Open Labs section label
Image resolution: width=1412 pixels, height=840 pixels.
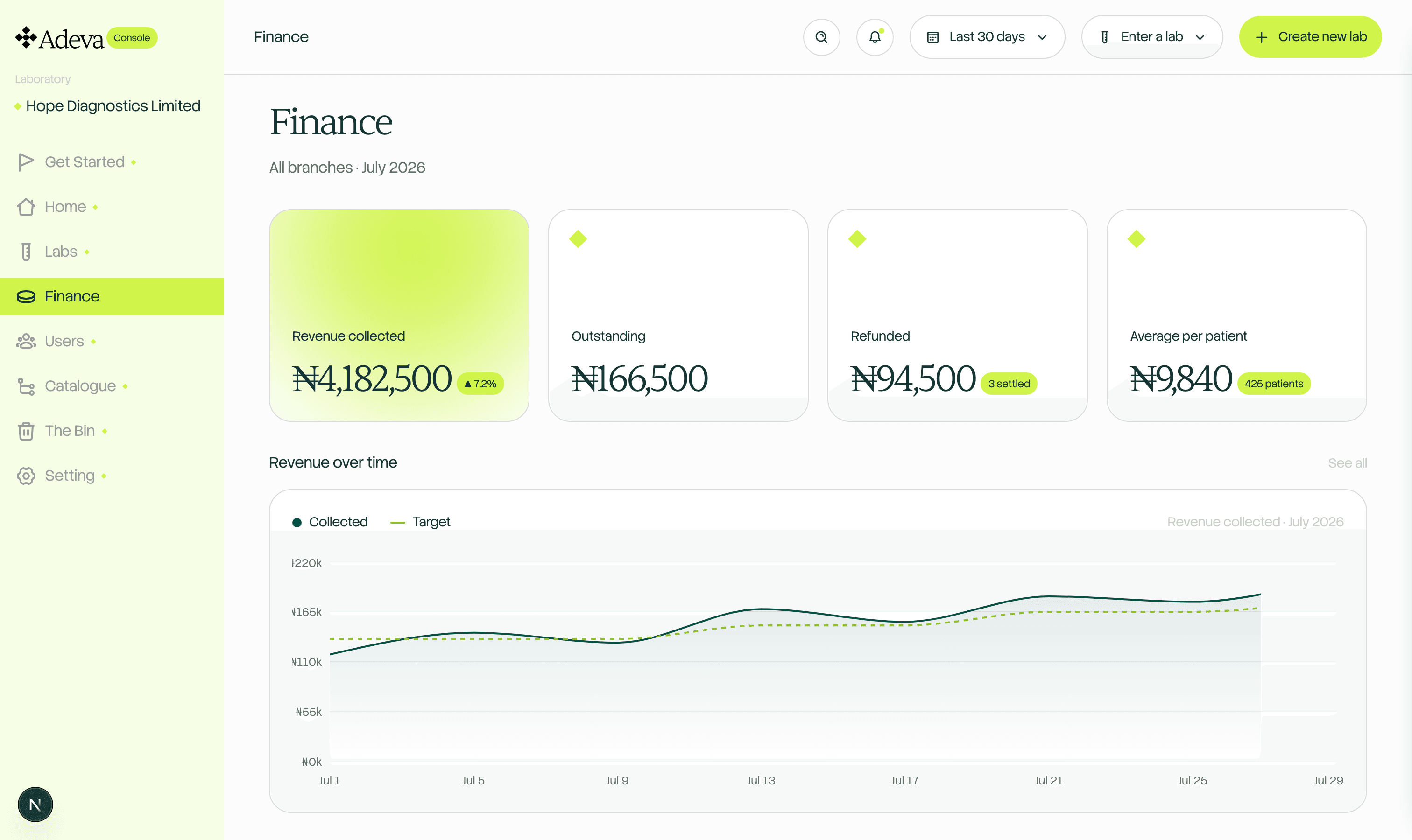coord(61,252)
